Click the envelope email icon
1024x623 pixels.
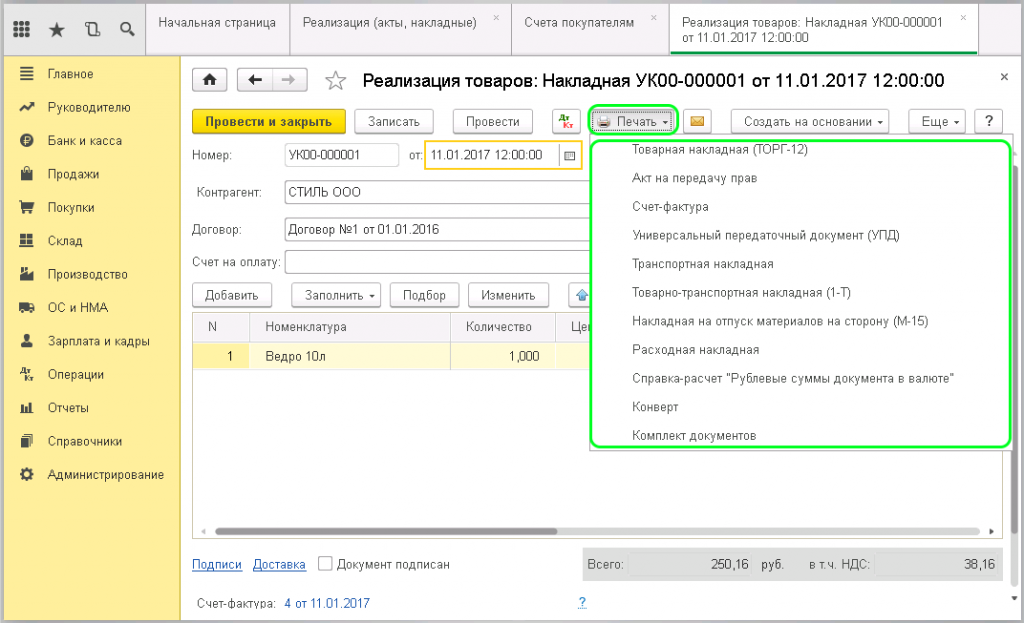pos(697,121)
